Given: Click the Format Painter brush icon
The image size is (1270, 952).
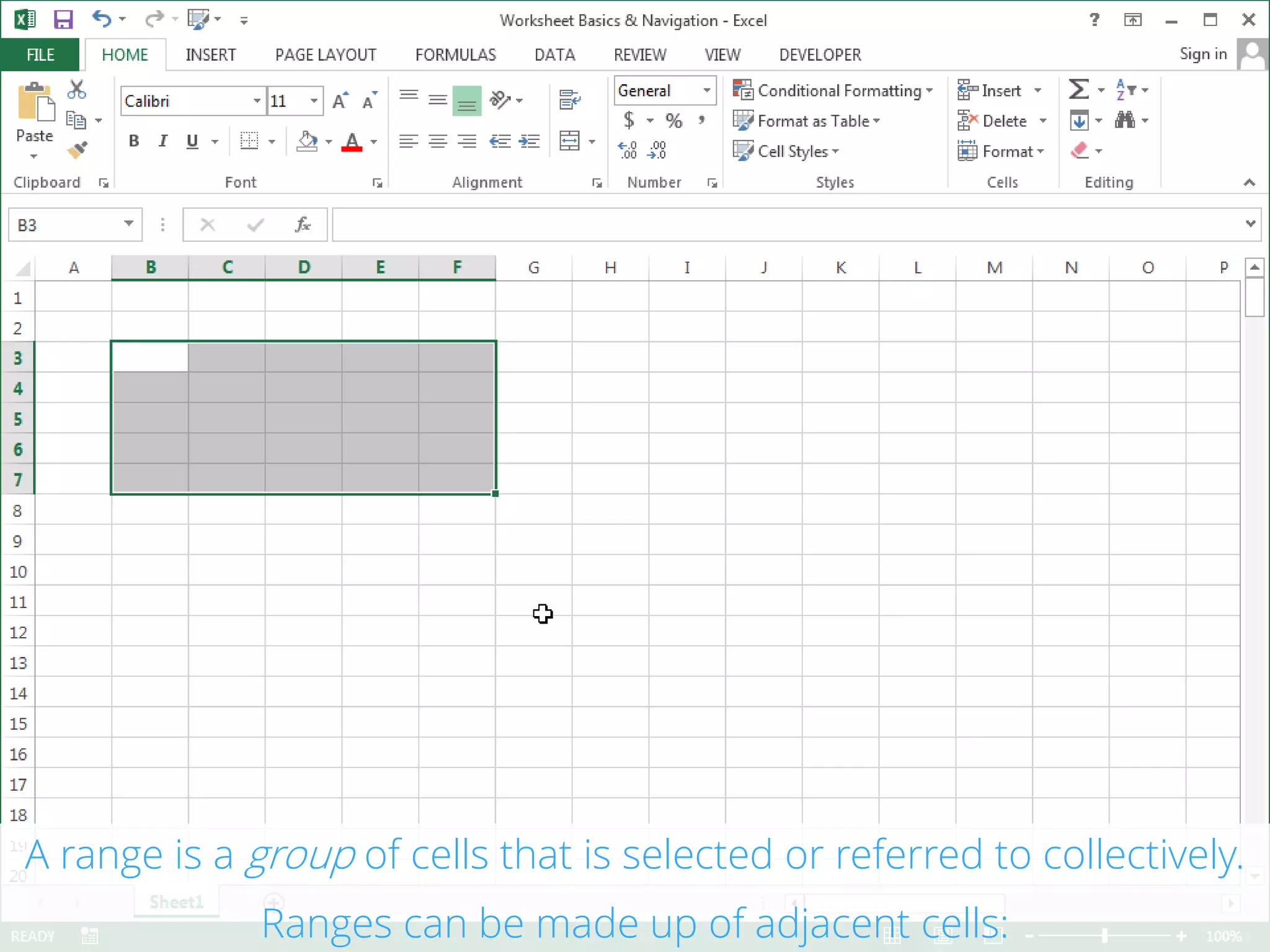Looking at the screenshot, I should (x=78, y=150).
